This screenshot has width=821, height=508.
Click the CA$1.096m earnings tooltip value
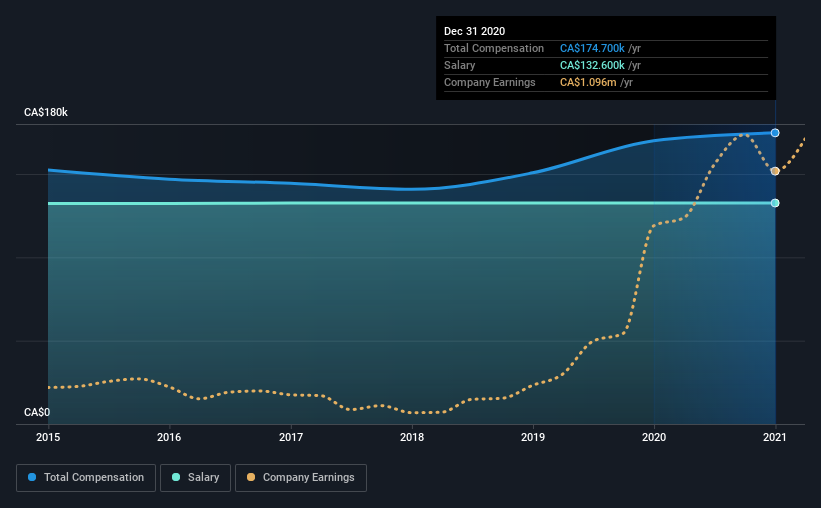pyautogui.click(x=588, y=82)
